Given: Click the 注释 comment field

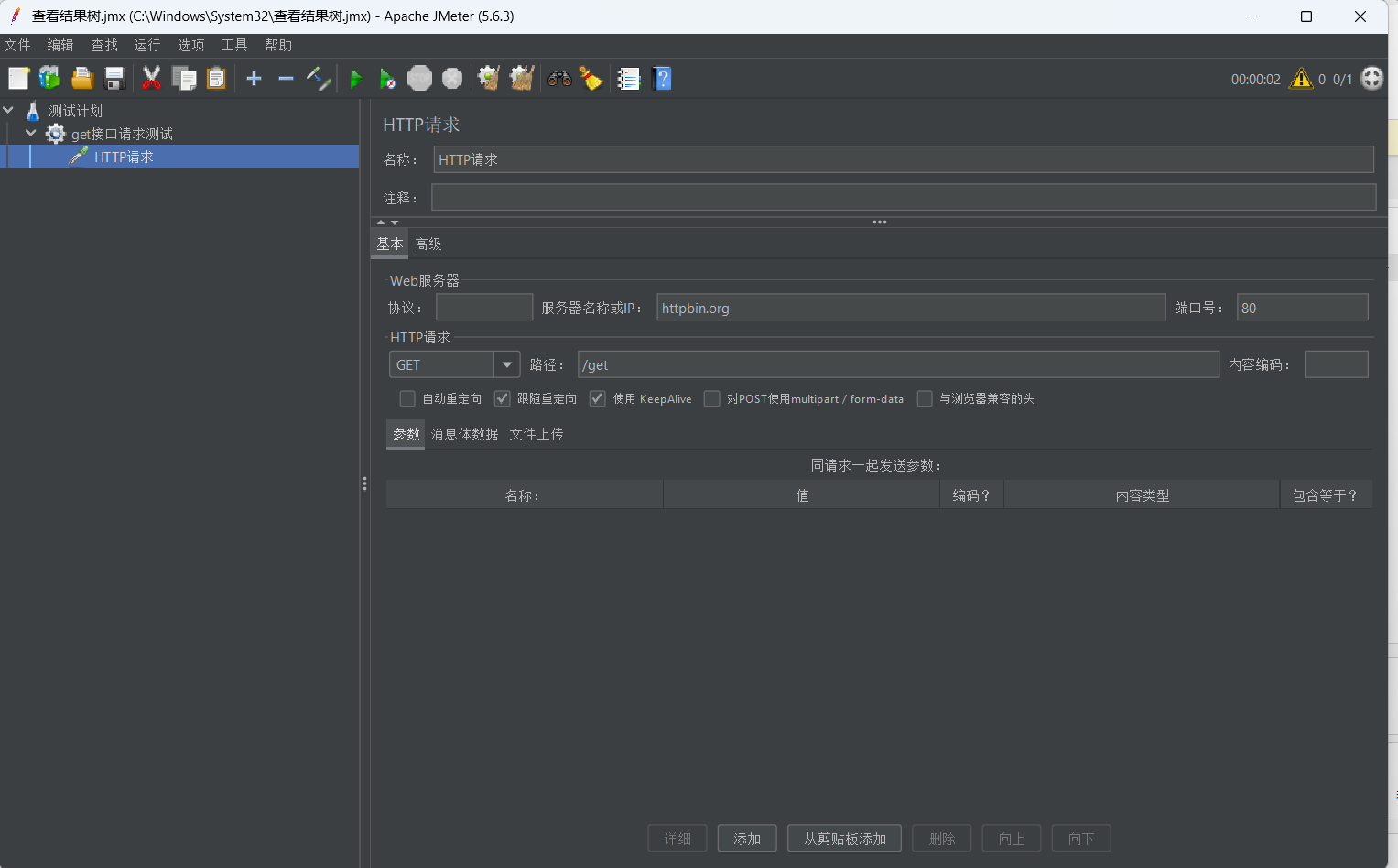Looking at the screenshot, I should tap(904, 197).
